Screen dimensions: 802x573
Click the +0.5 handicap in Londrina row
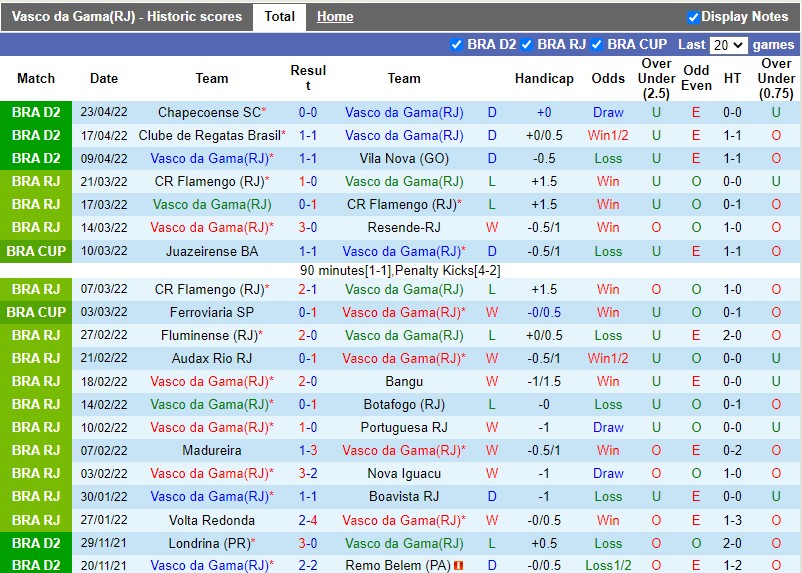544,543
